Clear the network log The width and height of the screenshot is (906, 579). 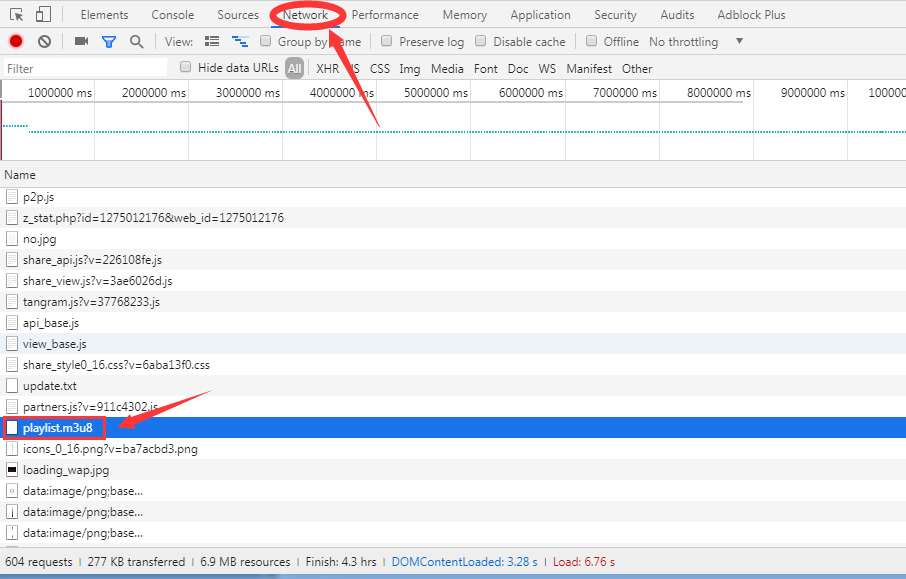point(44,41)
